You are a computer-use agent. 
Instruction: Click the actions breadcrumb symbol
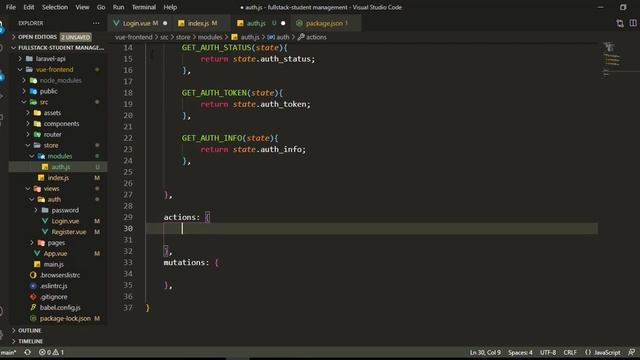(x=312, y=37)
